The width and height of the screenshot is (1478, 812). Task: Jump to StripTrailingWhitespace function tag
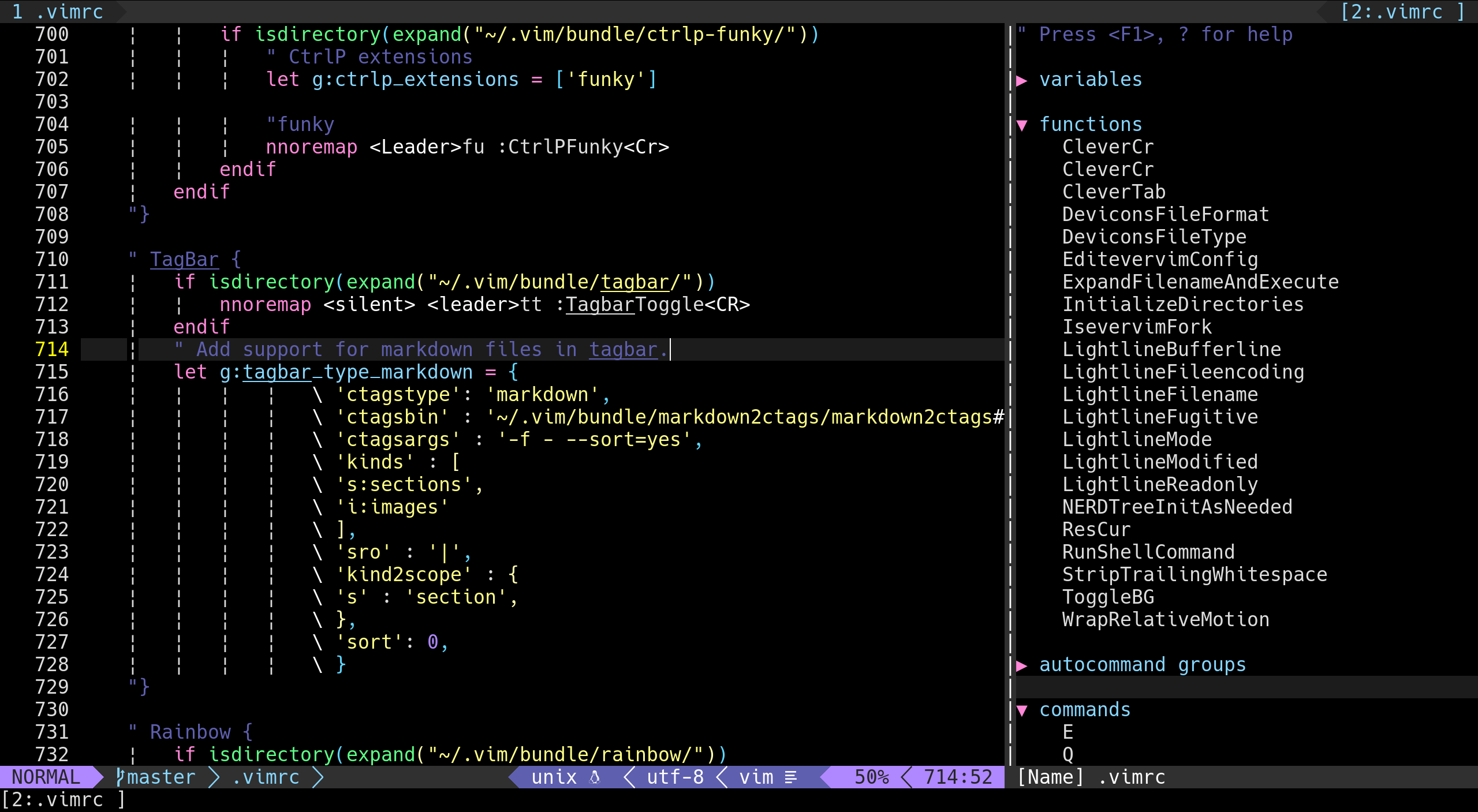click(x=1195, y=574)
